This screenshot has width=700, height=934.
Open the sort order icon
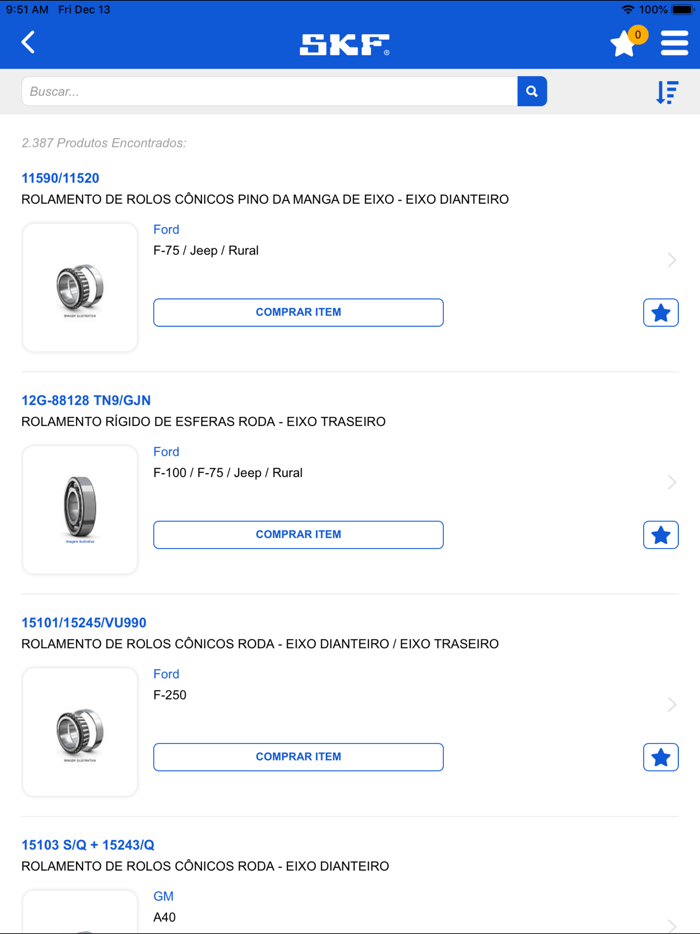tap(667, 92)
